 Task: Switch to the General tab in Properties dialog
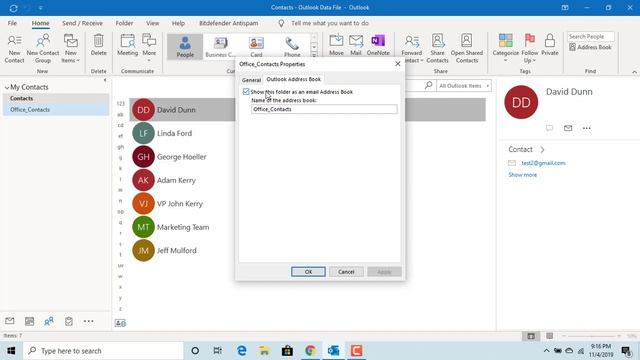pos(251,80)
